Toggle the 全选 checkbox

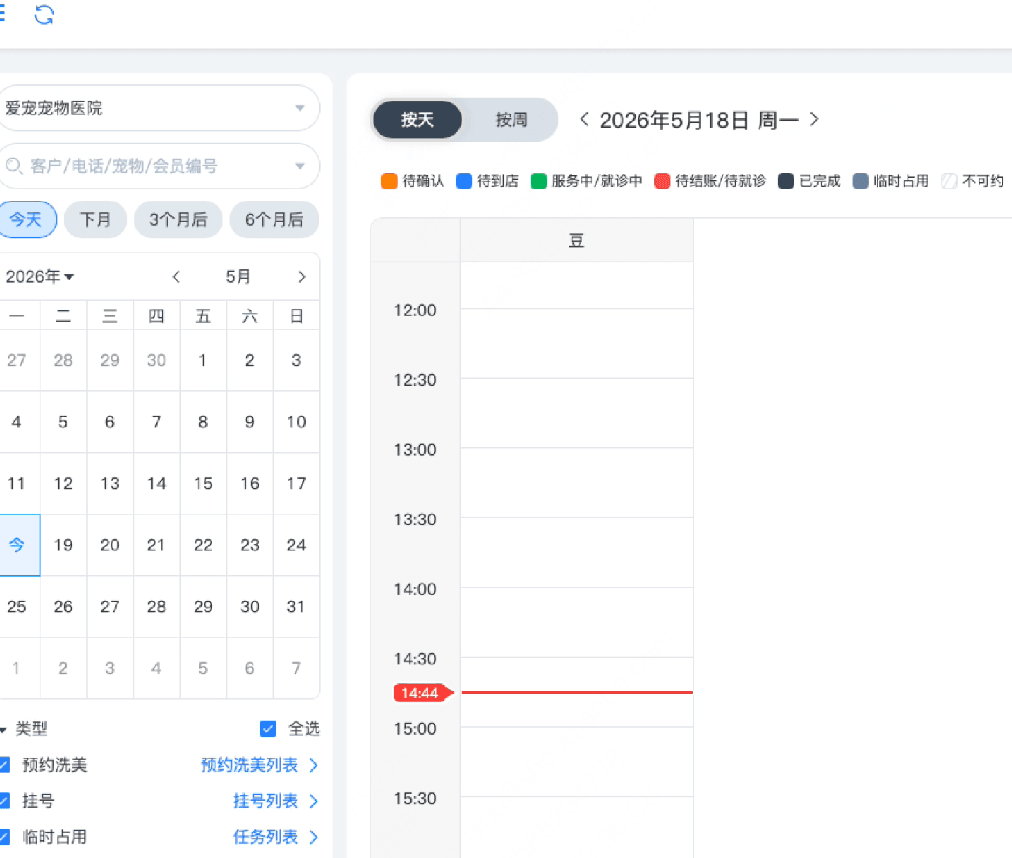(268, 729)
